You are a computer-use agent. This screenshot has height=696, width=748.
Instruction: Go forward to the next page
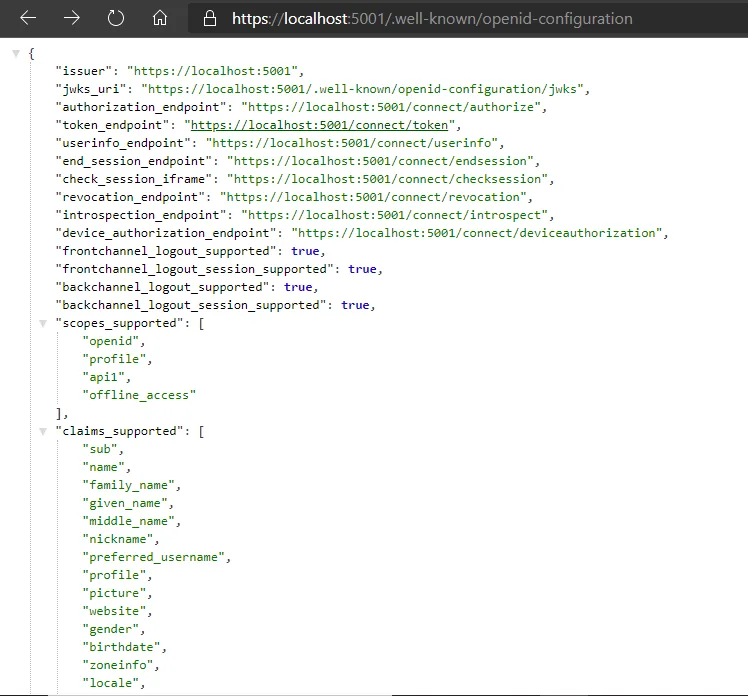(x=72, y=19)
